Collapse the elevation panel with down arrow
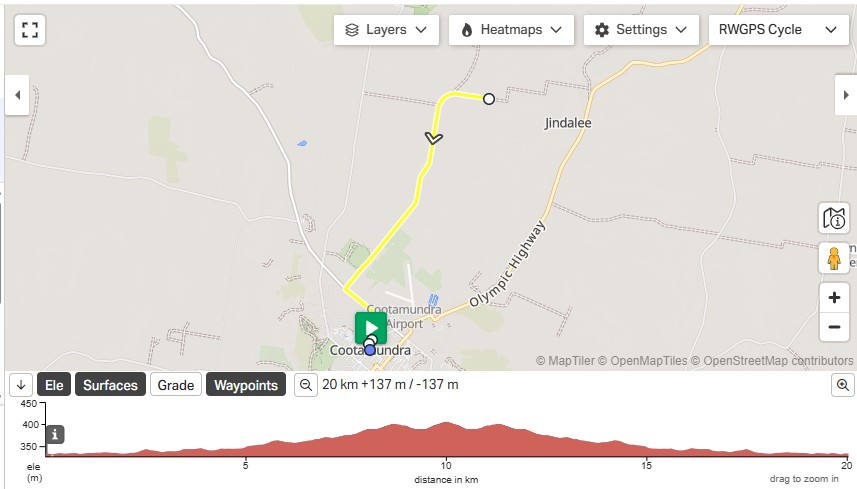This screenshot has width=857, height=489. coord(21,385)
